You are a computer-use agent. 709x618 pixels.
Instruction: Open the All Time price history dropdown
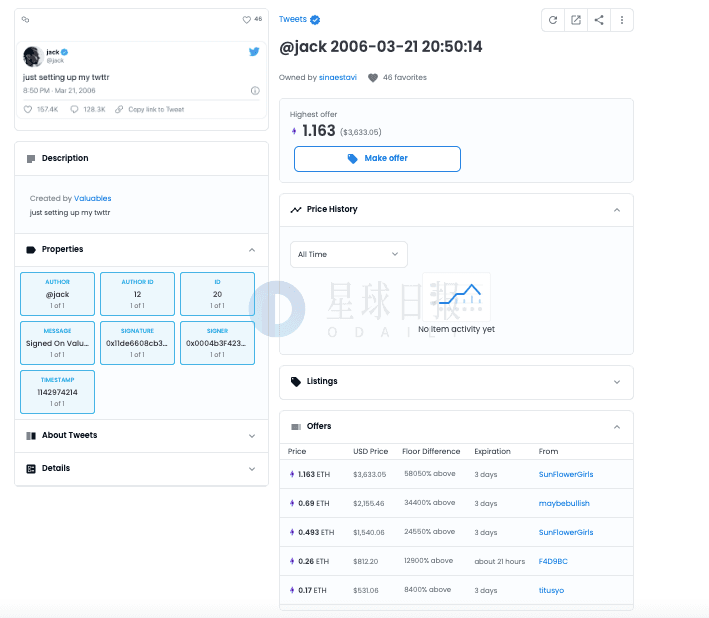[349, 255]
